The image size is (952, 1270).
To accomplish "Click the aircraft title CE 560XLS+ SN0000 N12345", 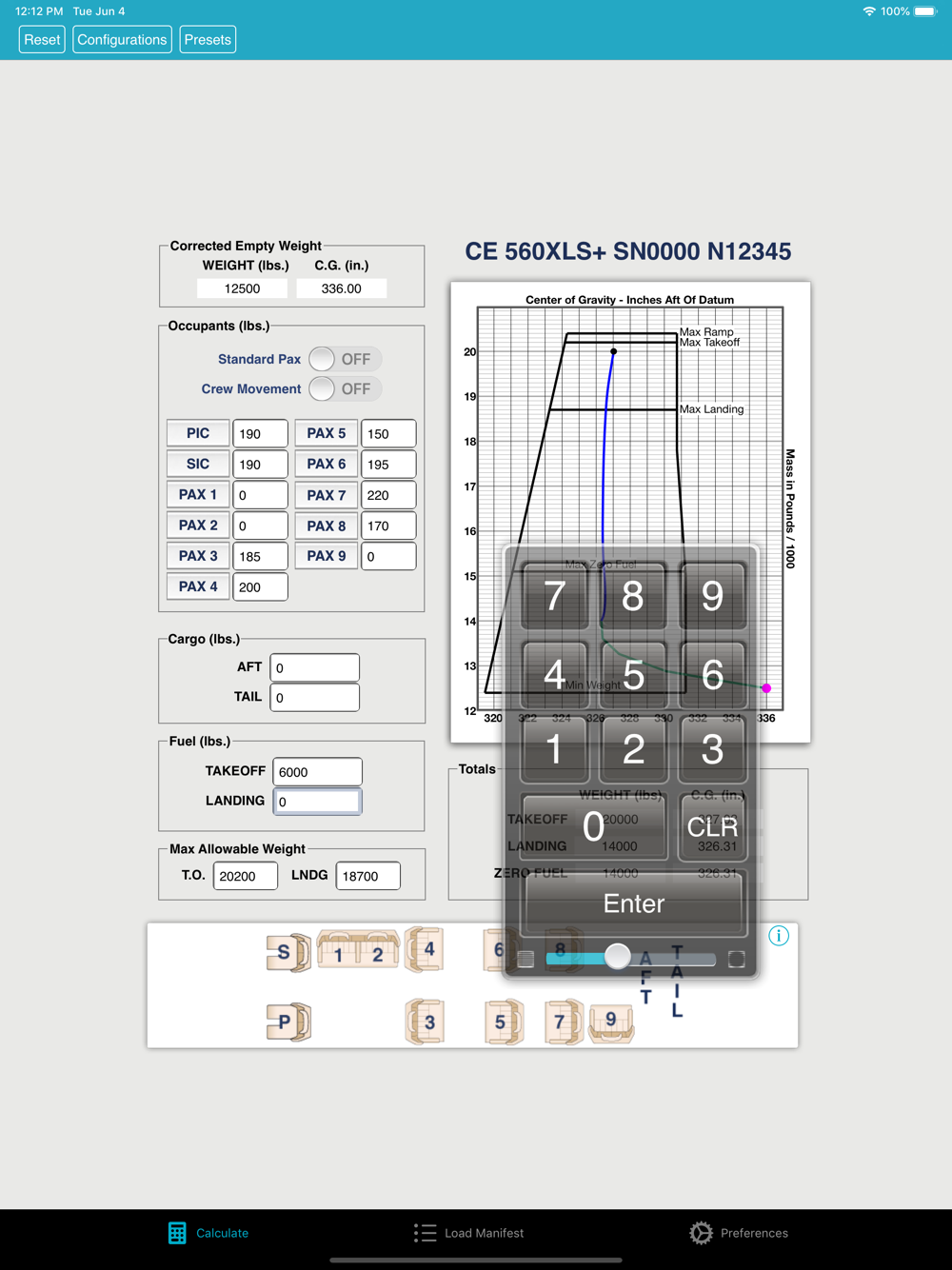I will click(x=628, y=251).
